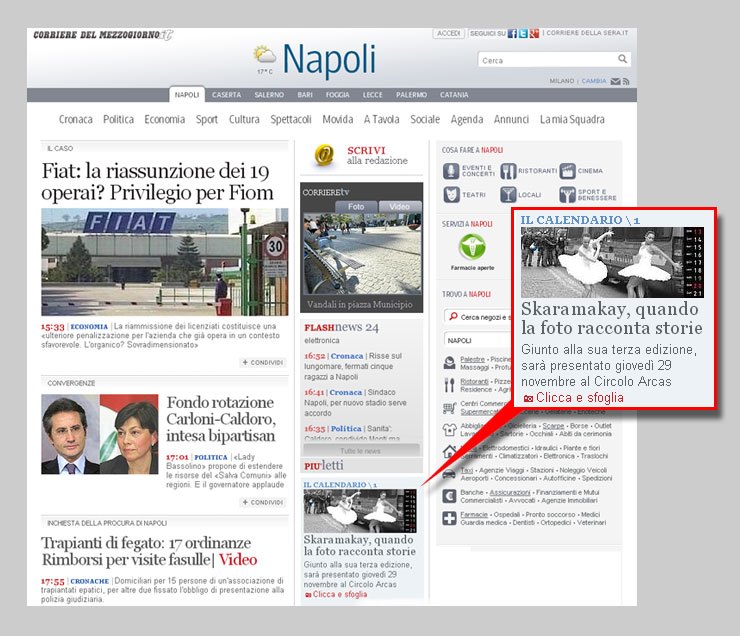Viewport: 740px width, 636px height.
Task: Click the golden @ Scrivi icon
Action: pos(324,155)
